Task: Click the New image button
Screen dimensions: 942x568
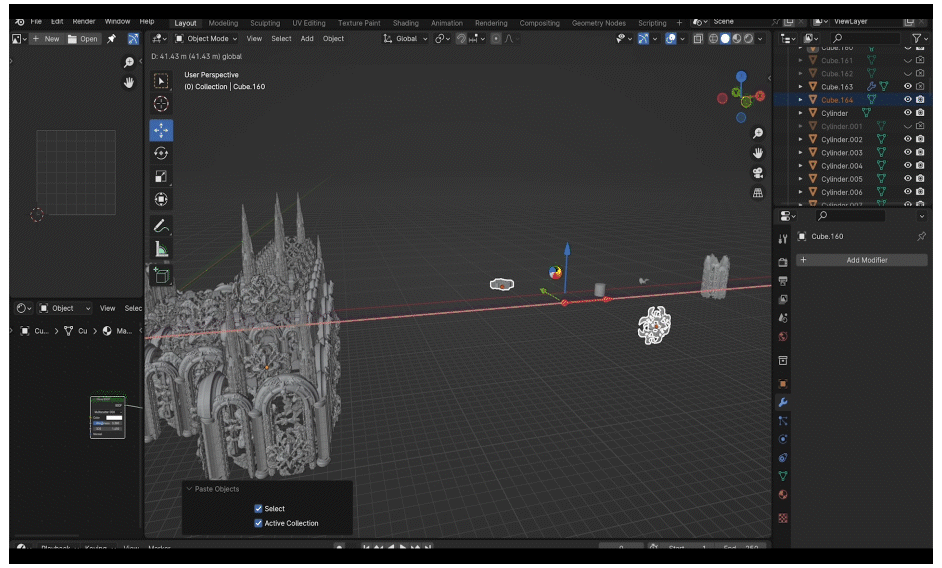Action: [46, 38]
